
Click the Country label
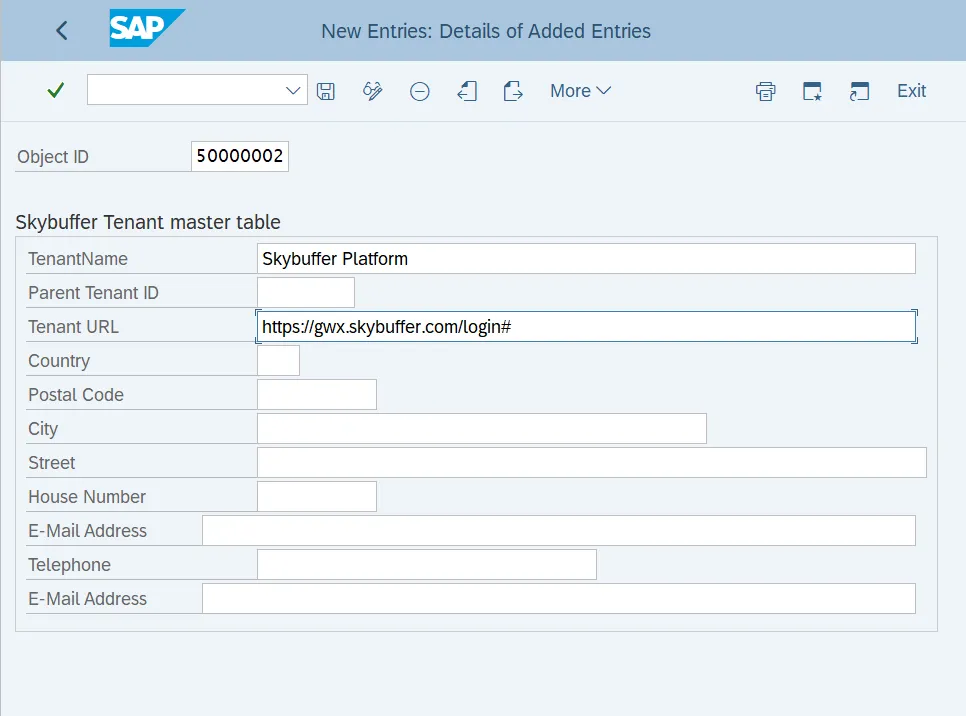tap(59, 361)
